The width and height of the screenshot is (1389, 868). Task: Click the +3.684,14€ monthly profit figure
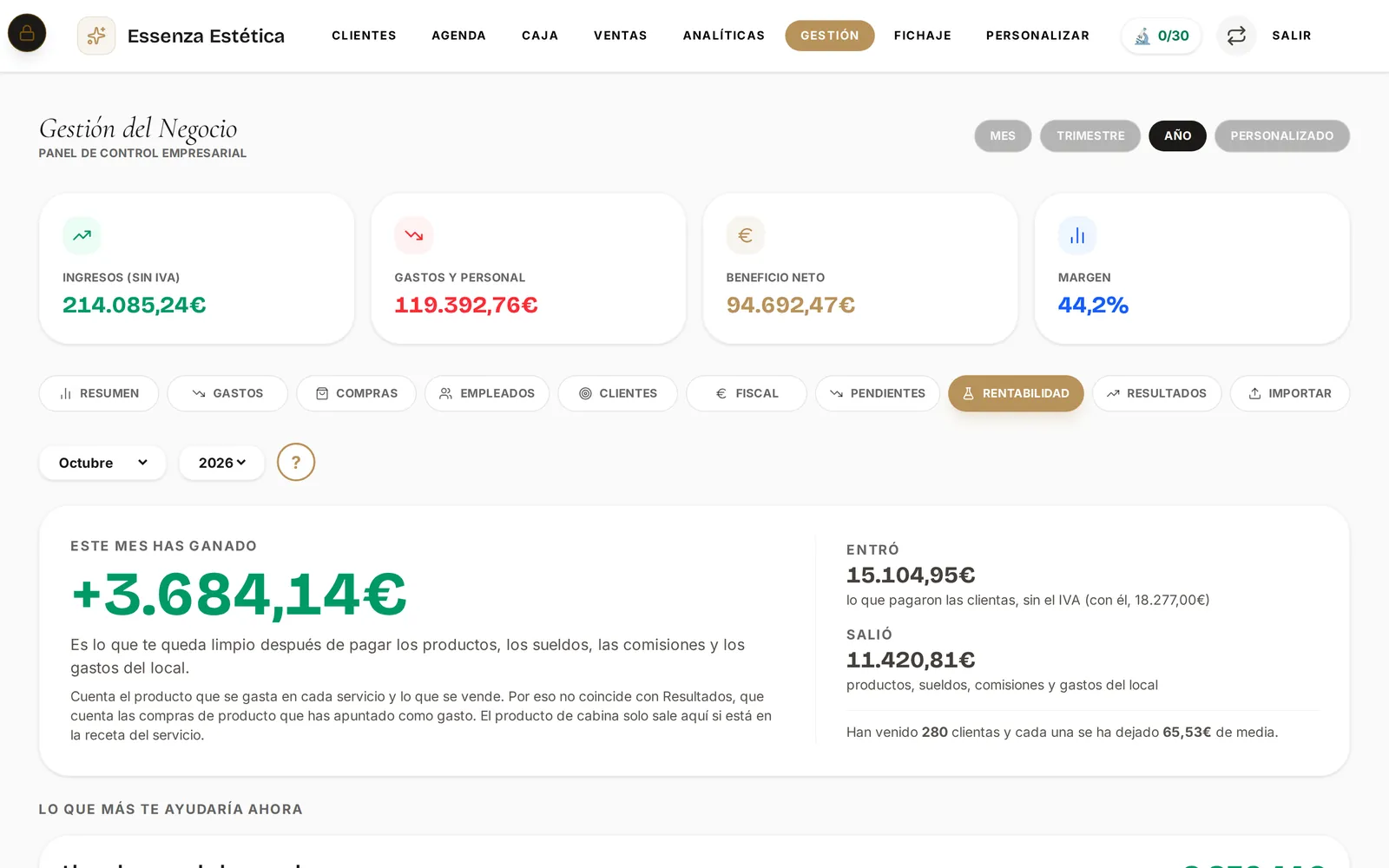239,595
